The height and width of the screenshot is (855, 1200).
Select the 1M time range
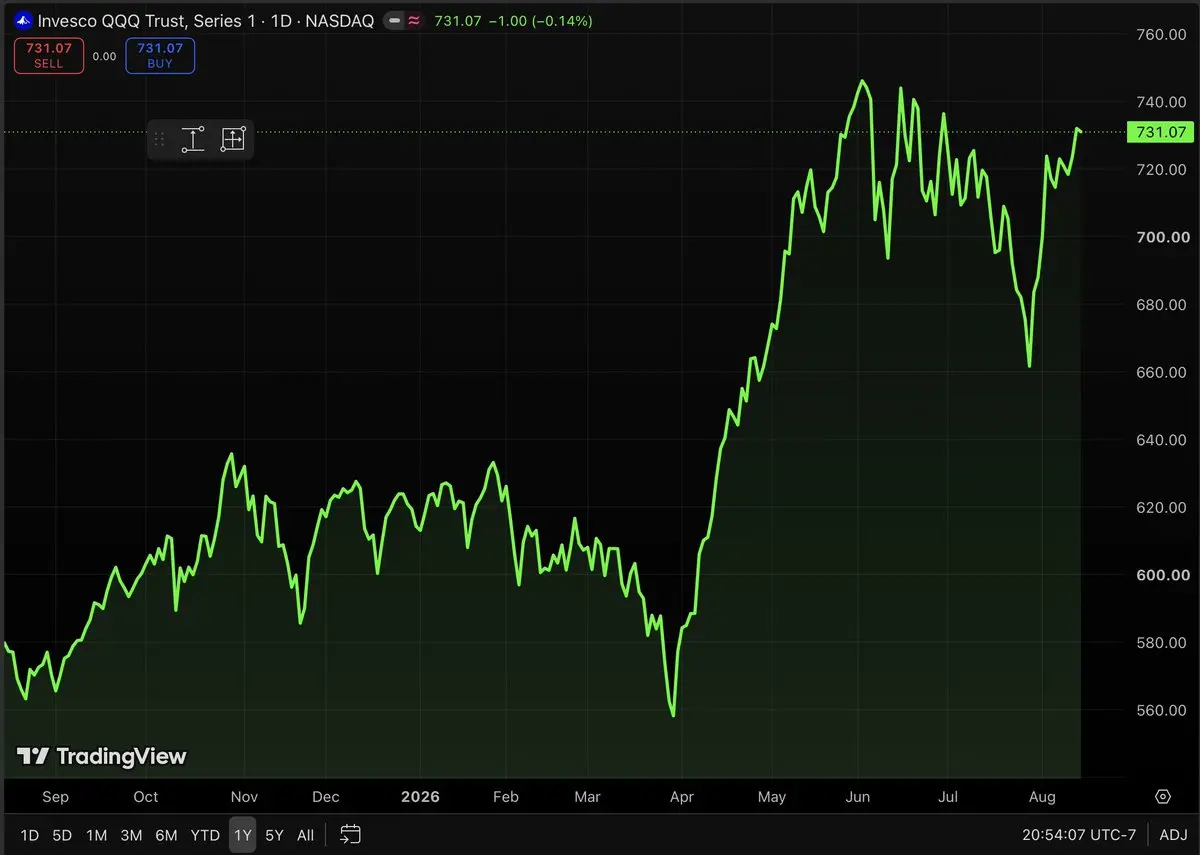96,835
